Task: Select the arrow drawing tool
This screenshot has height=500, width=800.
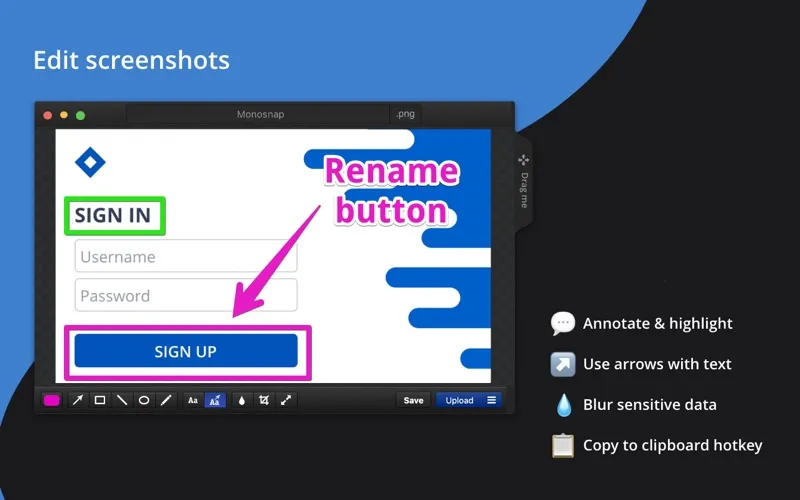Action: (x=78, y=401)
